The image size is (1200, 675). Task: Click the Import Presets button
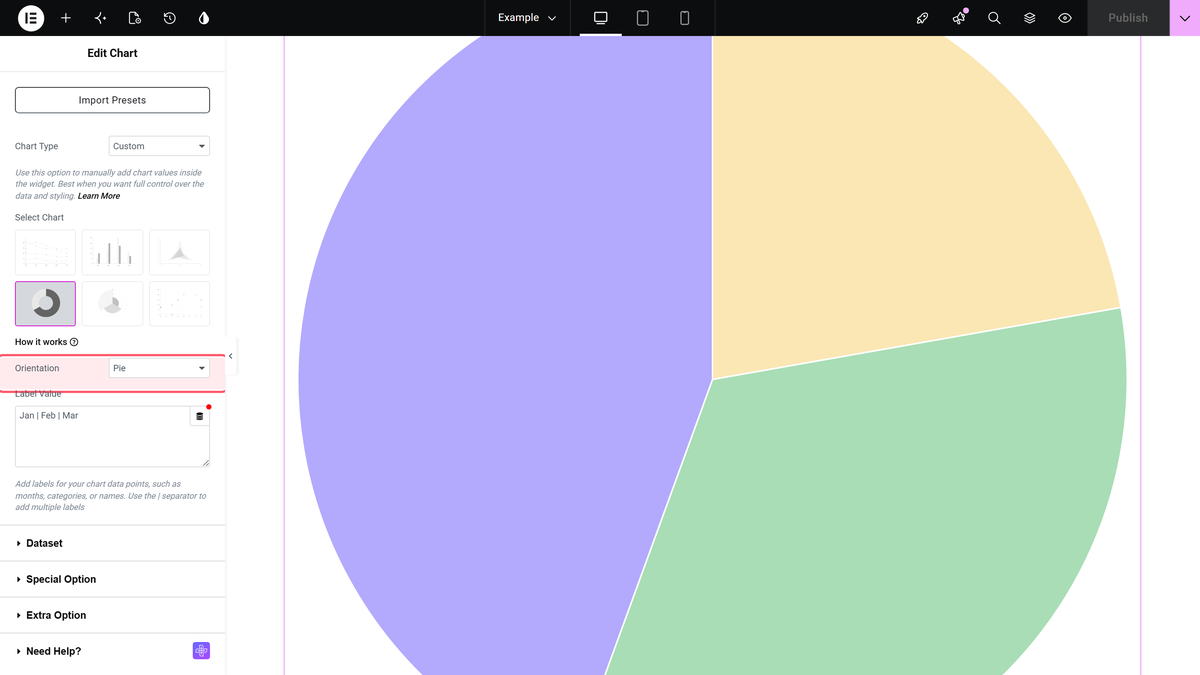coord(112,100)
